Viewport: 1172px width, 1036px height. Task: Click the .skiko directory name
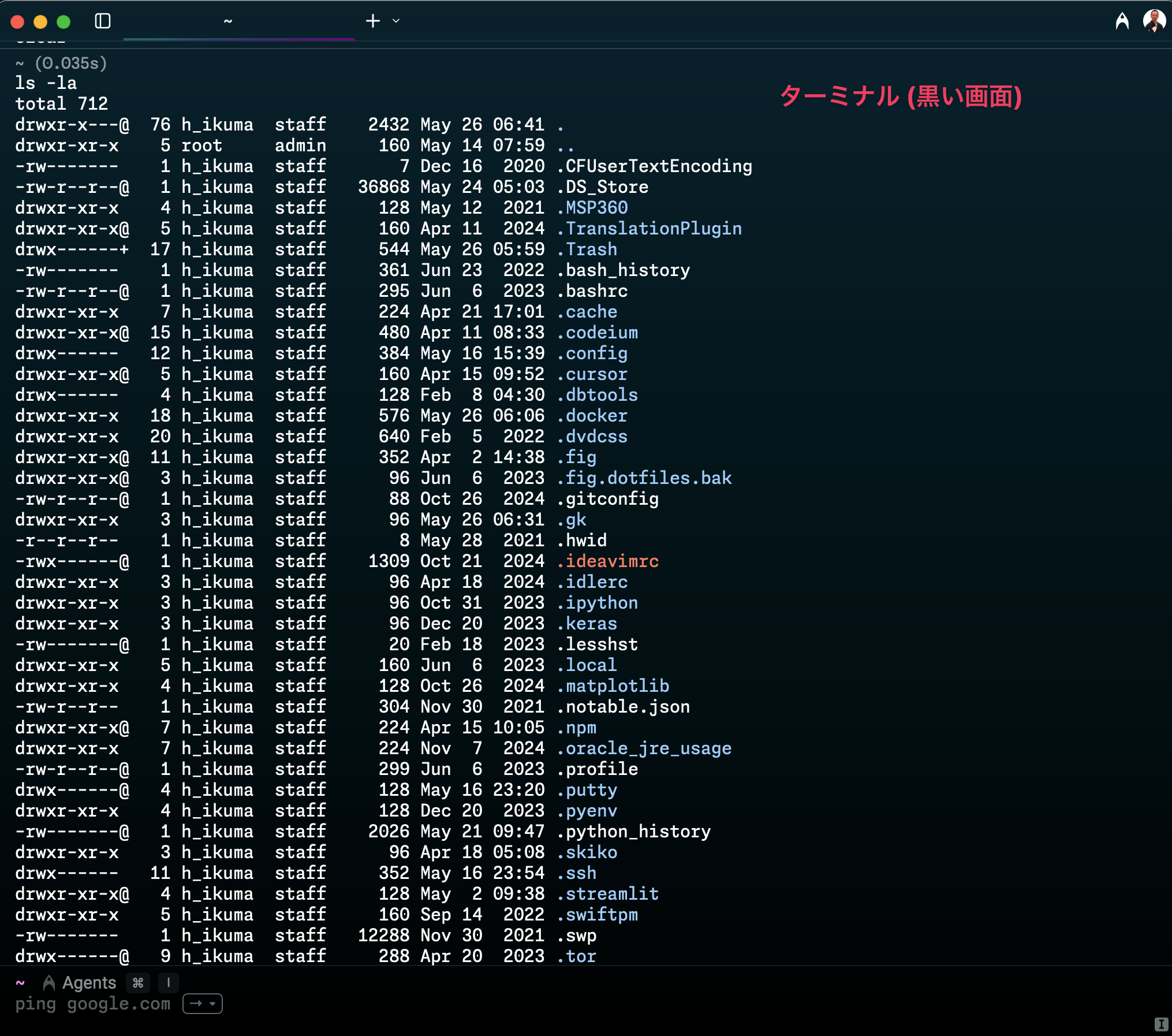point(587,852)
